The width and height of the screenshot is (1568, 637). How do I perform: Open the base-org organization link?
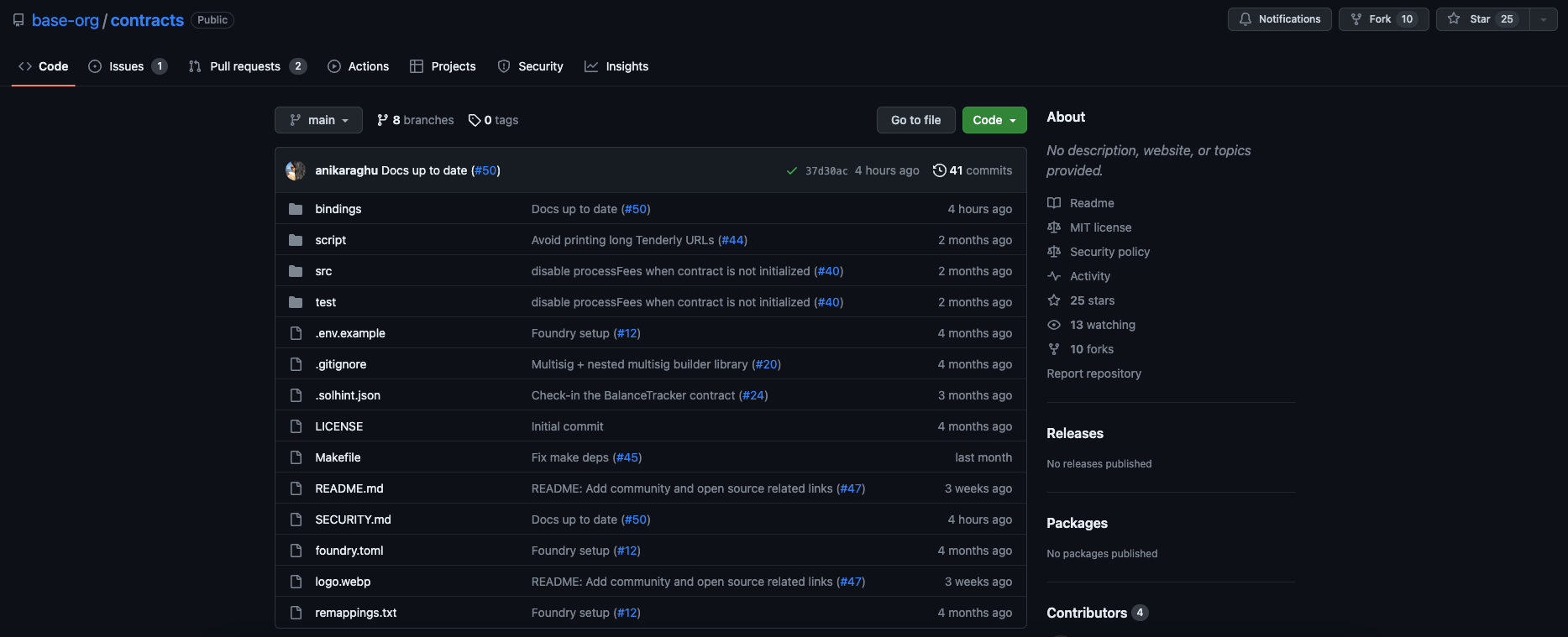point(66,20)
